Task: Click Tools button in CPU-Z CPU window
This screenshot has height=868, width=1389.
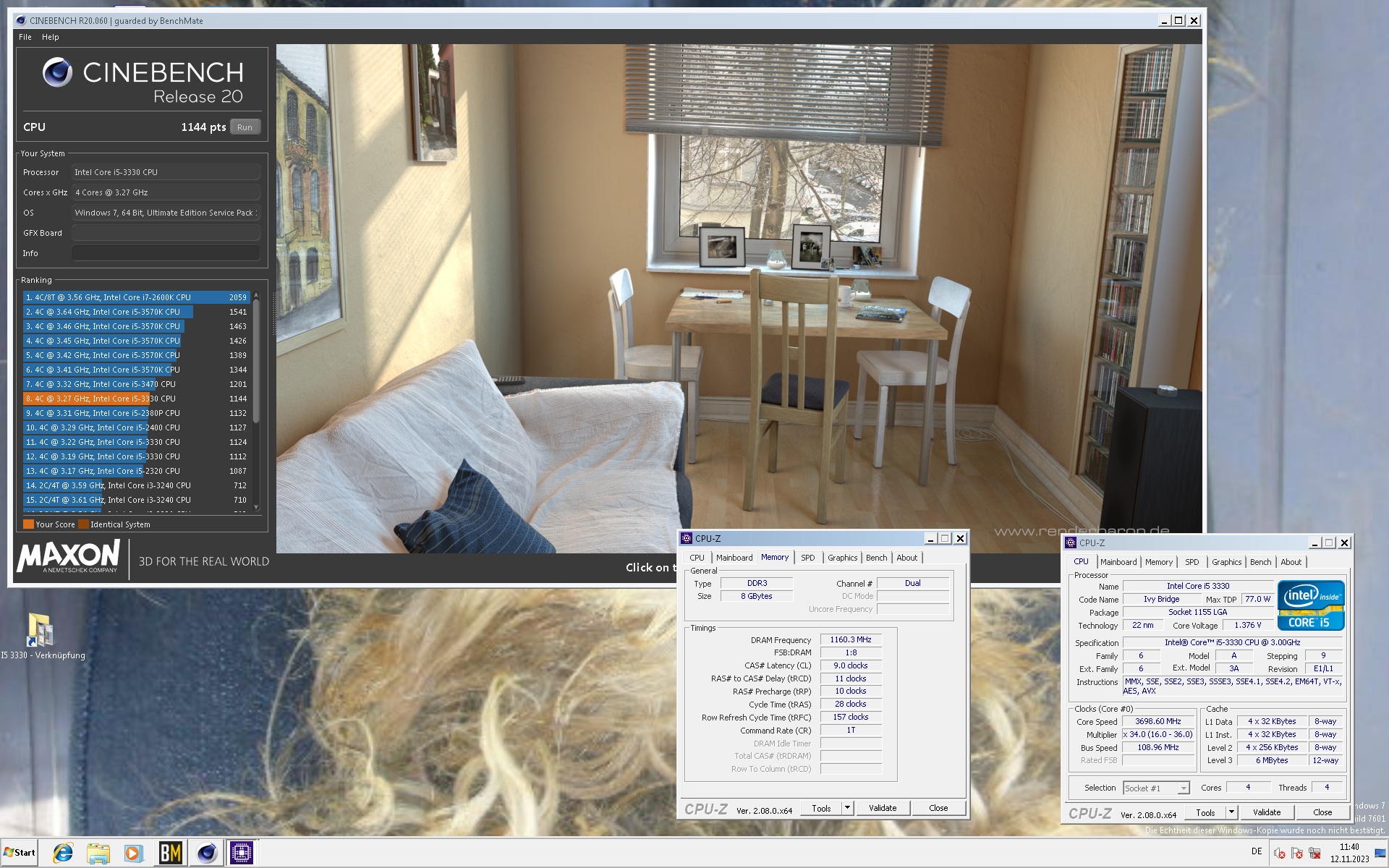Action: [x=1206, y=813]
